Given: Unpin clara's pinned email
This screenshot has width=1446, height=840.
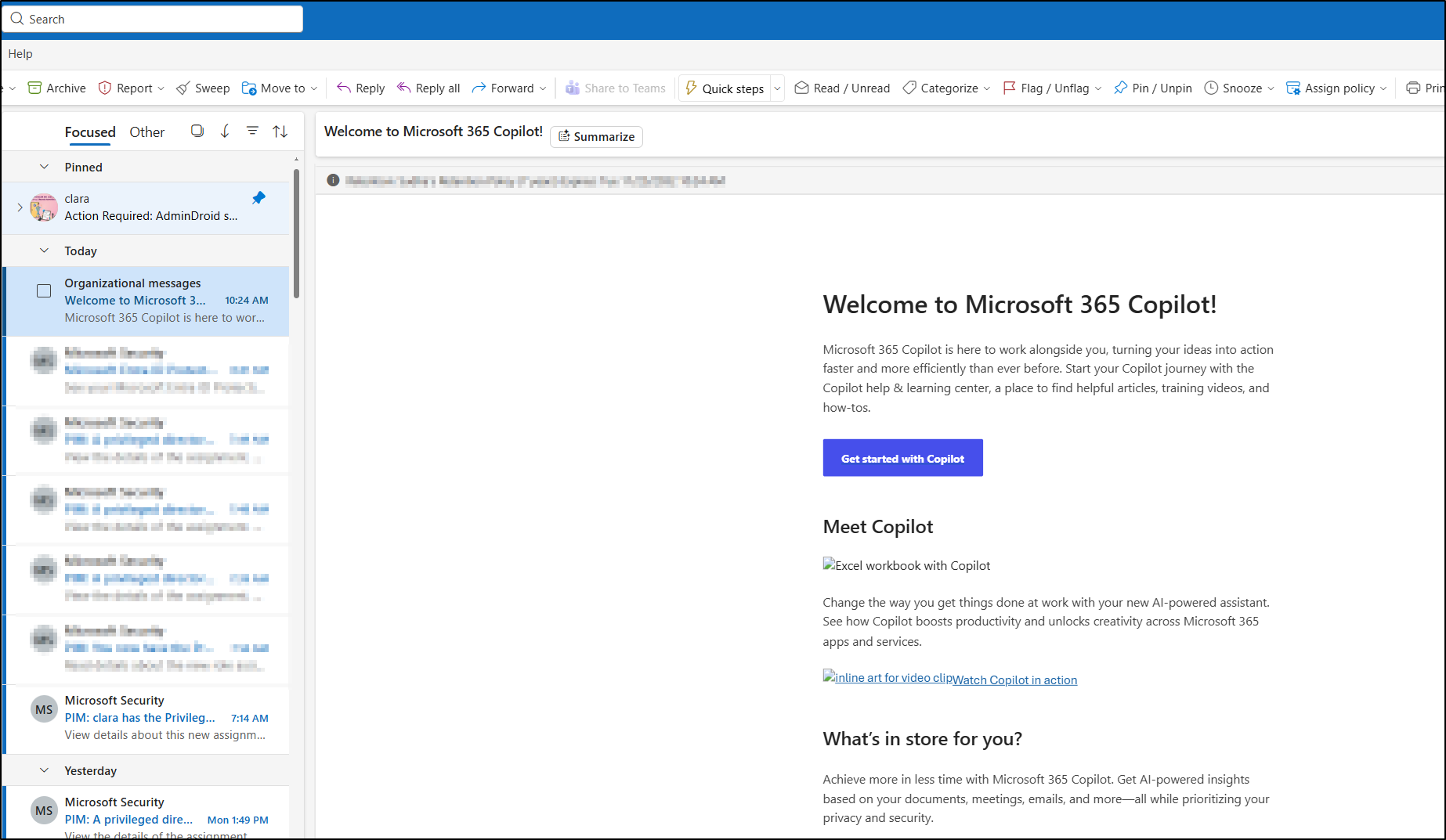Looking at the screenshot, I should click(258, 198).
